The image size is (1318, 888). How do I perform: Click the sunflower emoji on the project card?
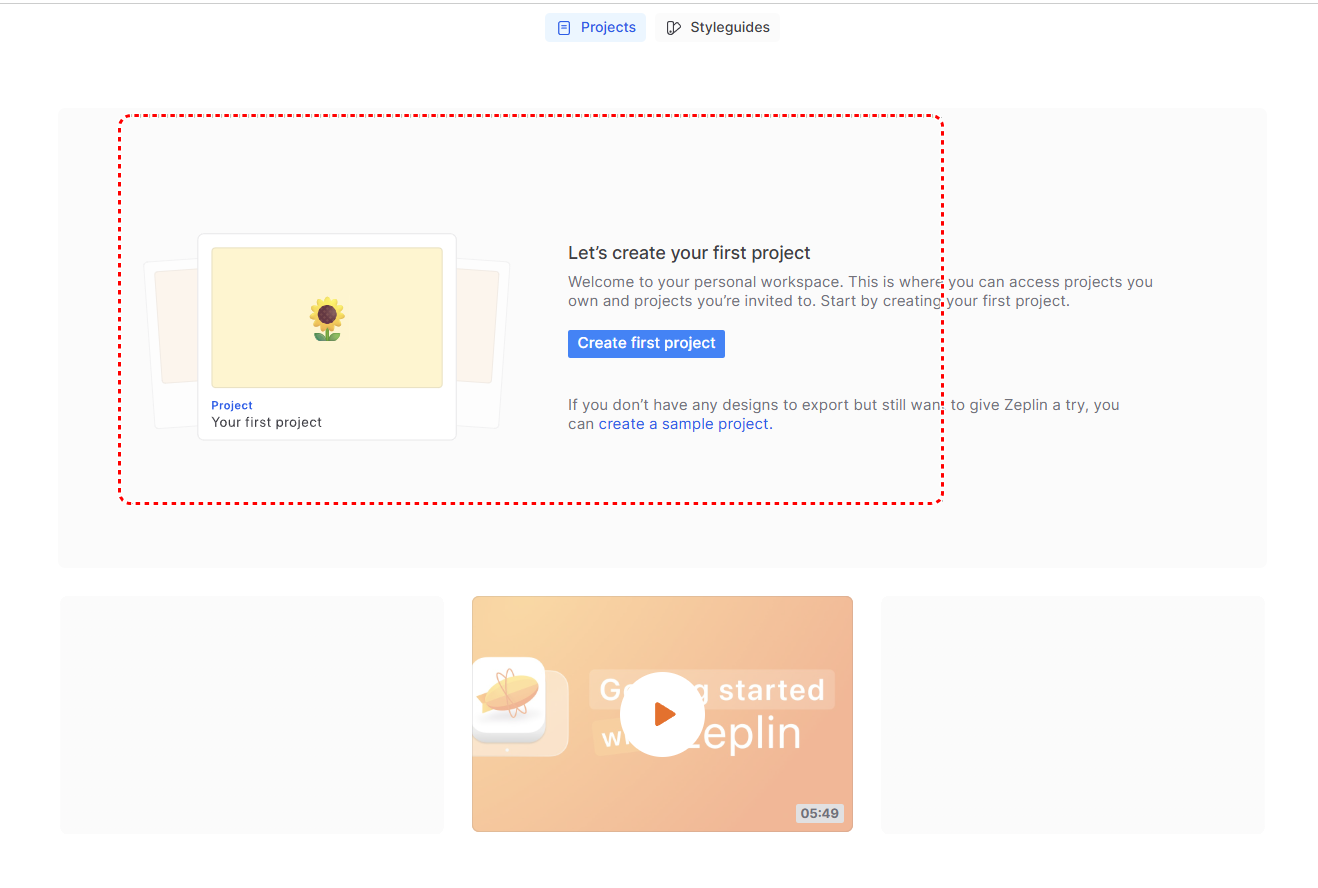[x=327, y=319]
